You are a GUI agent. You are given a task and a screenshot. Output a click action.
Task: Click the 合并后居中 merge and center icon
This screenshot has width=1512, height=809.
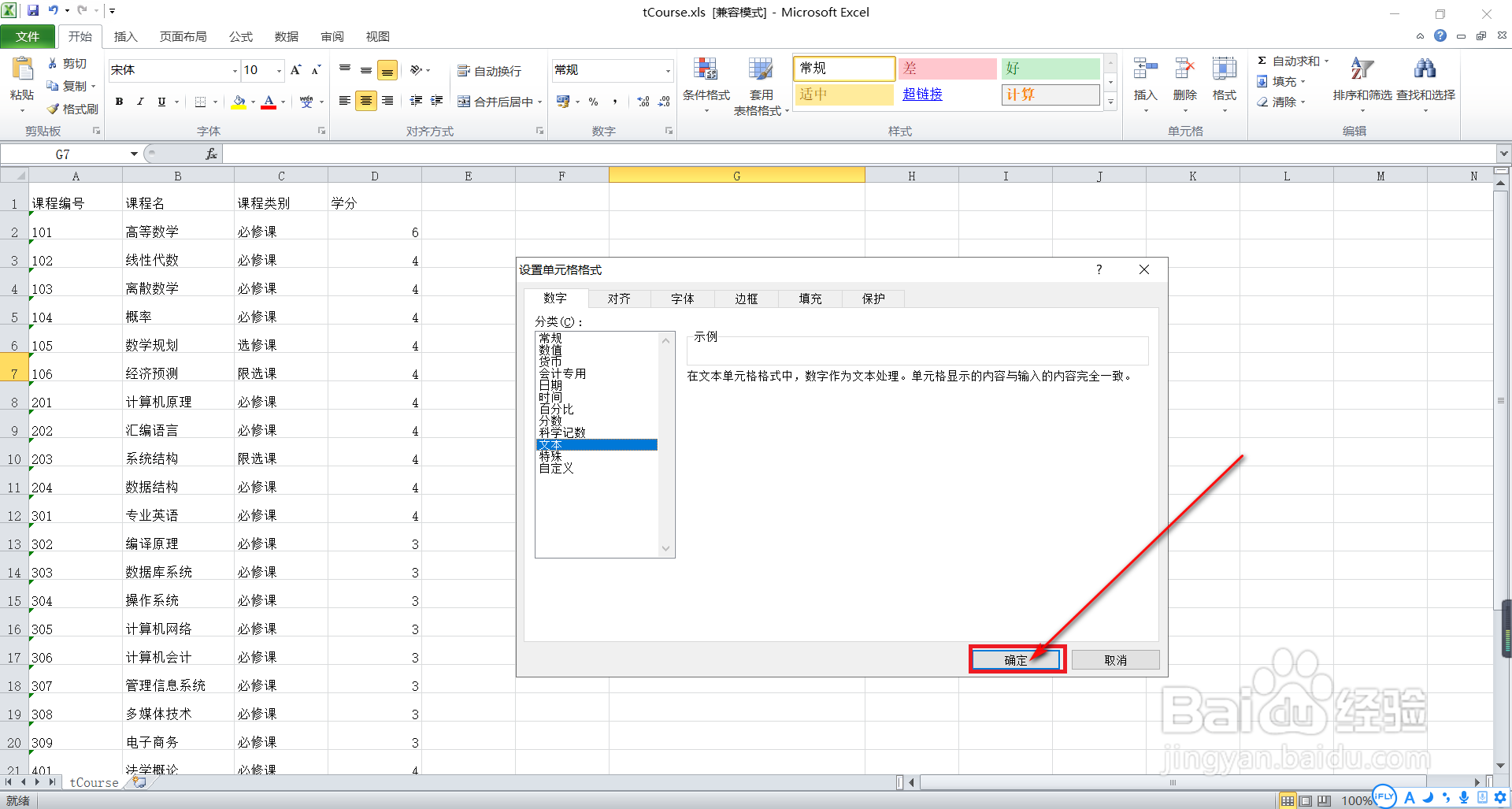pyautogui.click(x=496, y=101)
